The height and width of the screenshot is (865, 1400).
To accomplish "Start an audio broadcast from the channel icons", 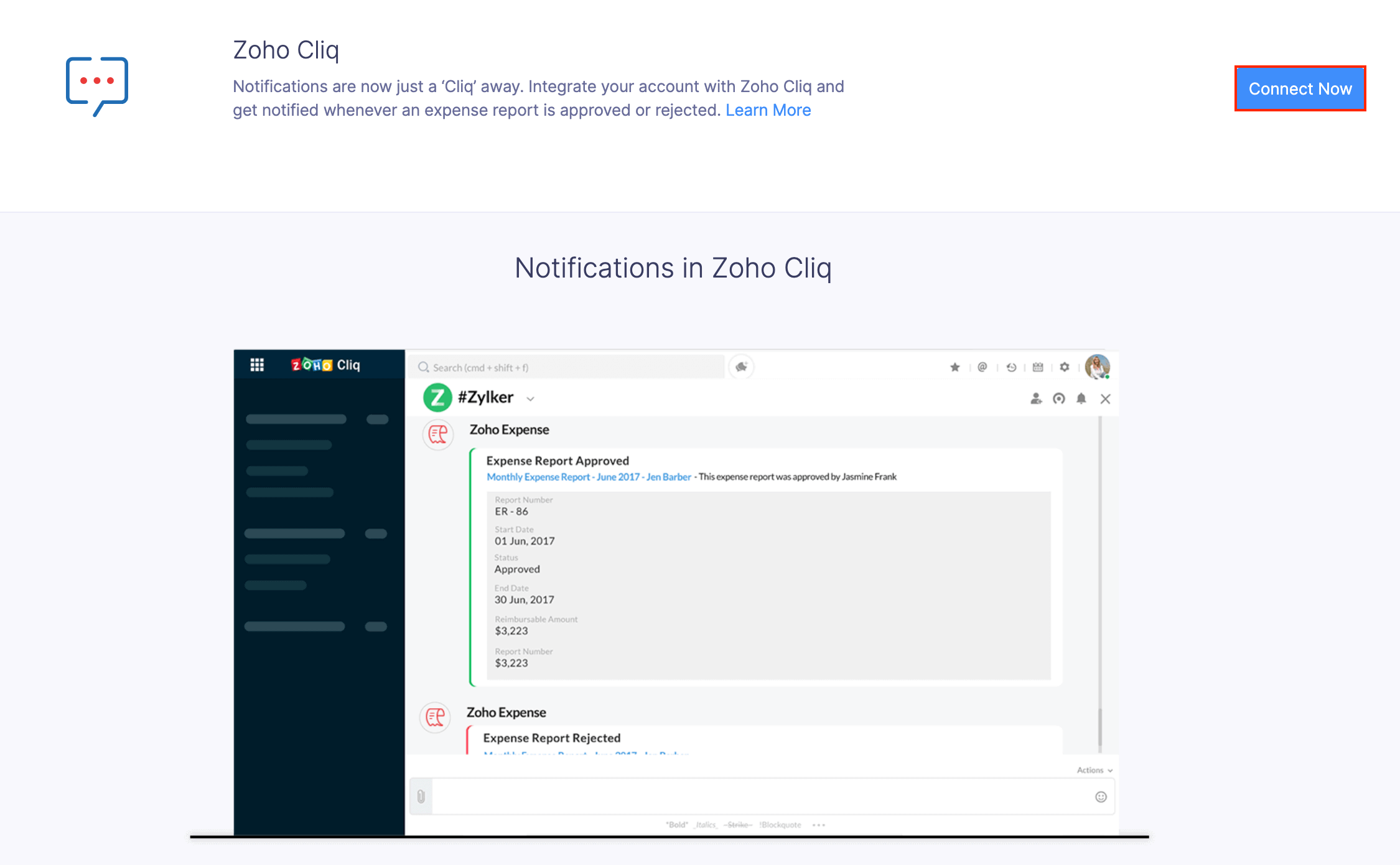I will tap(1059, 399).
